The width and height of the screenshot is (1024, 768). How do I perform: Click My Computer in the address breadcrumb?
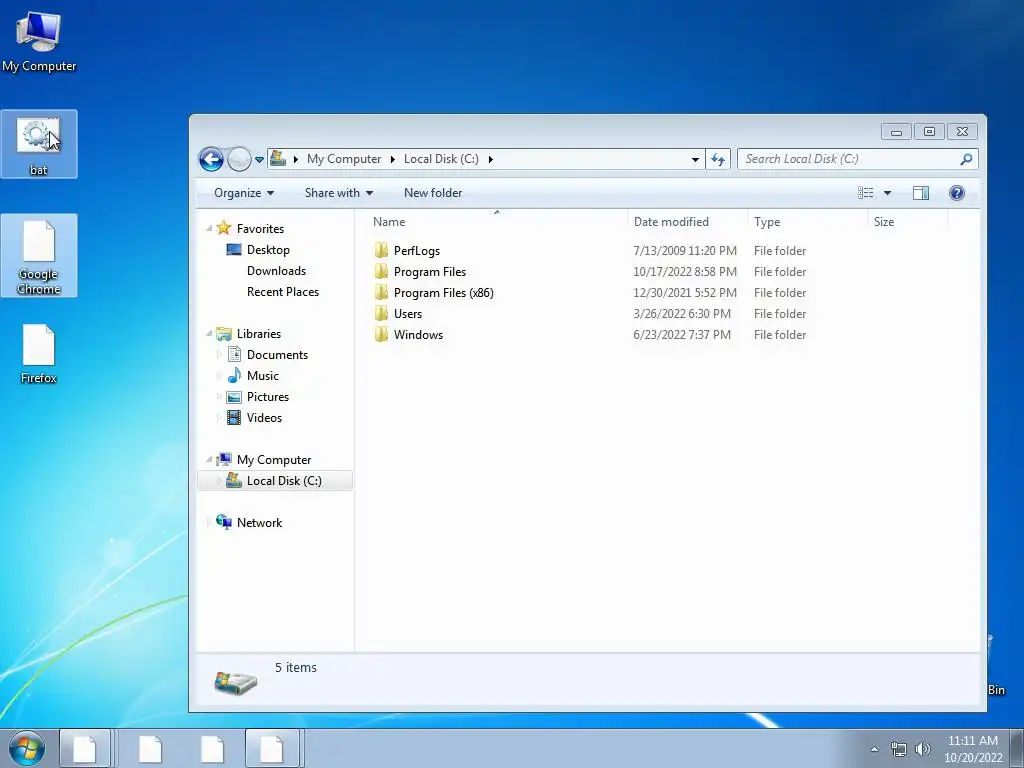[344, 159]
